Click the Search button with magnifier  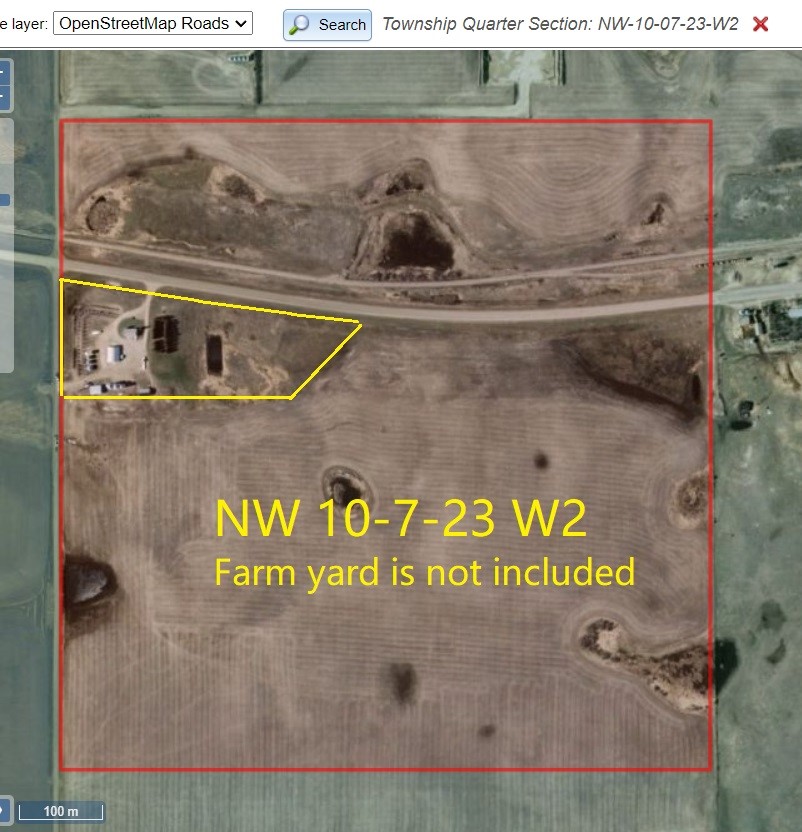(x=327, y=25)
